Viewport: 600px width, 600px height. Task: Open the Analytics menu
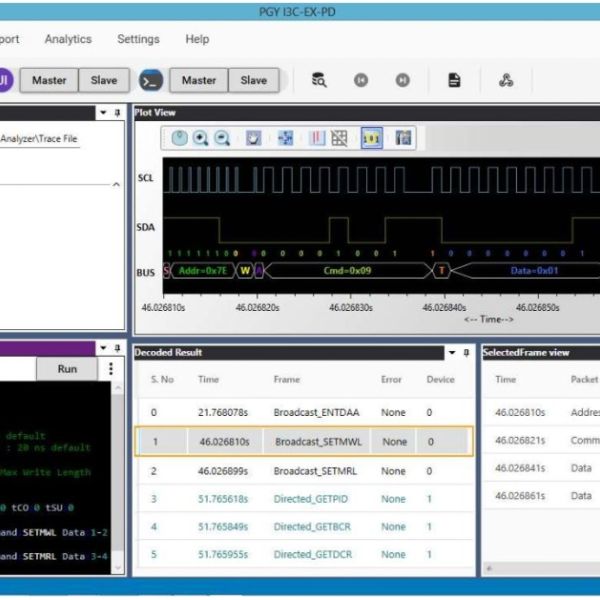coord(68,39)
